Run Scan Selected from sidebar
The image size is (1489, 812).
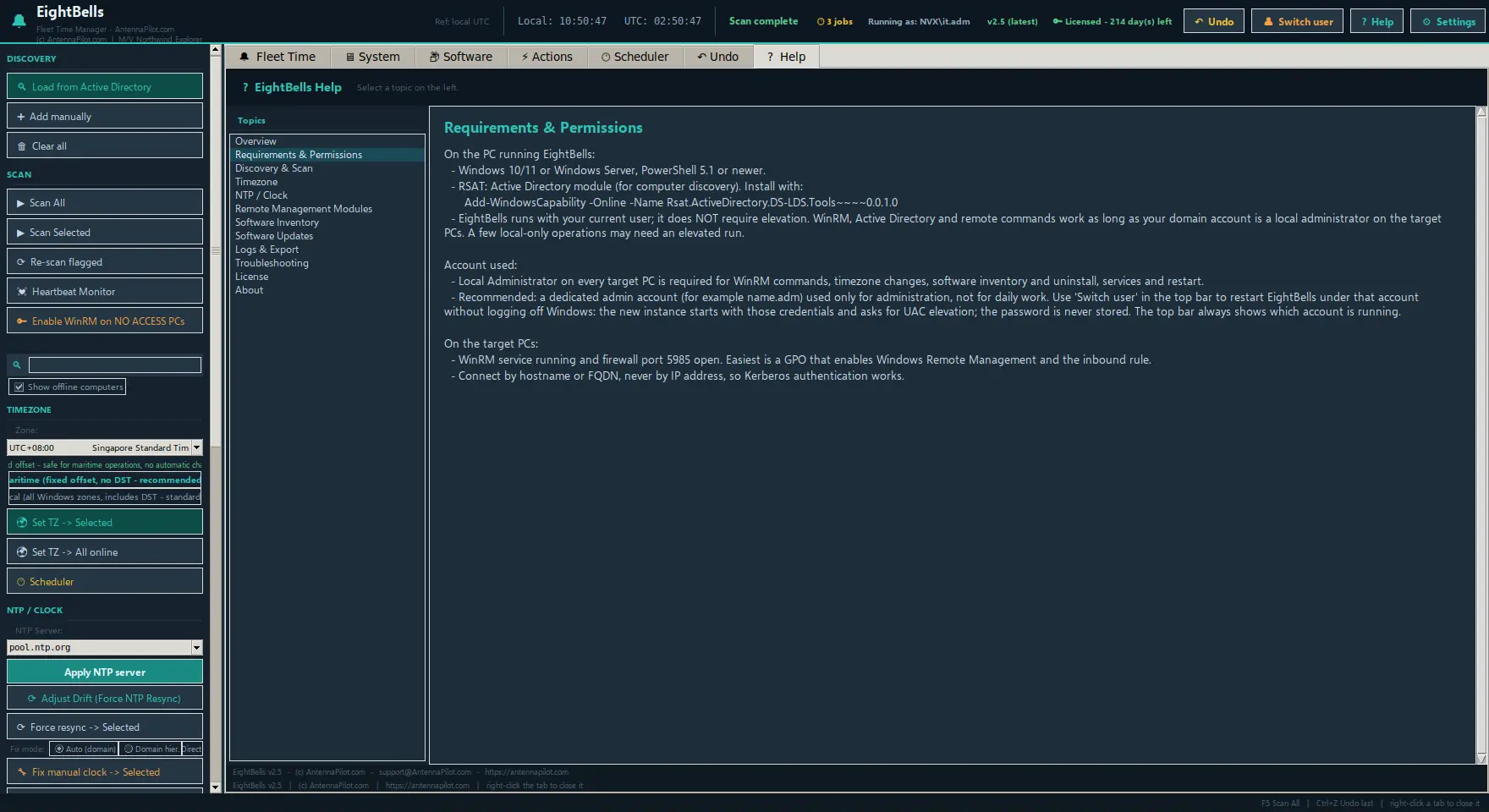point(105,232)
